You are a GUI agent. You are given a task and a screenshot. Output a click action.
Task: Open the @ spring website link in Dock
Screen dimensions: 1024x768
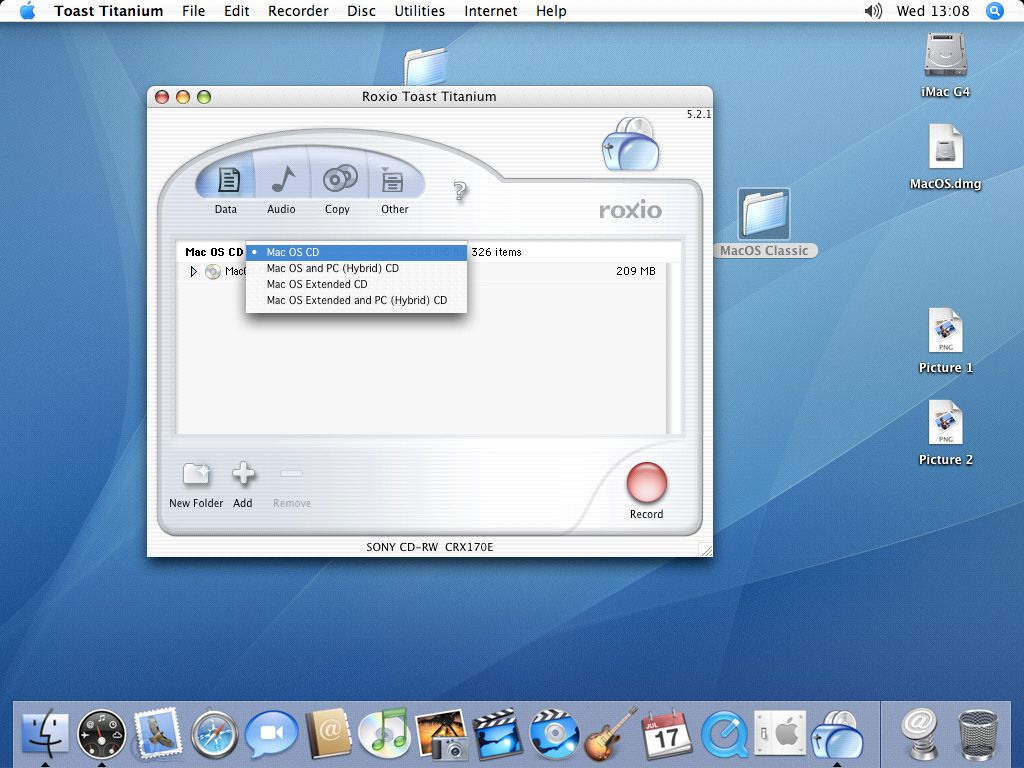tap(919, 734)
